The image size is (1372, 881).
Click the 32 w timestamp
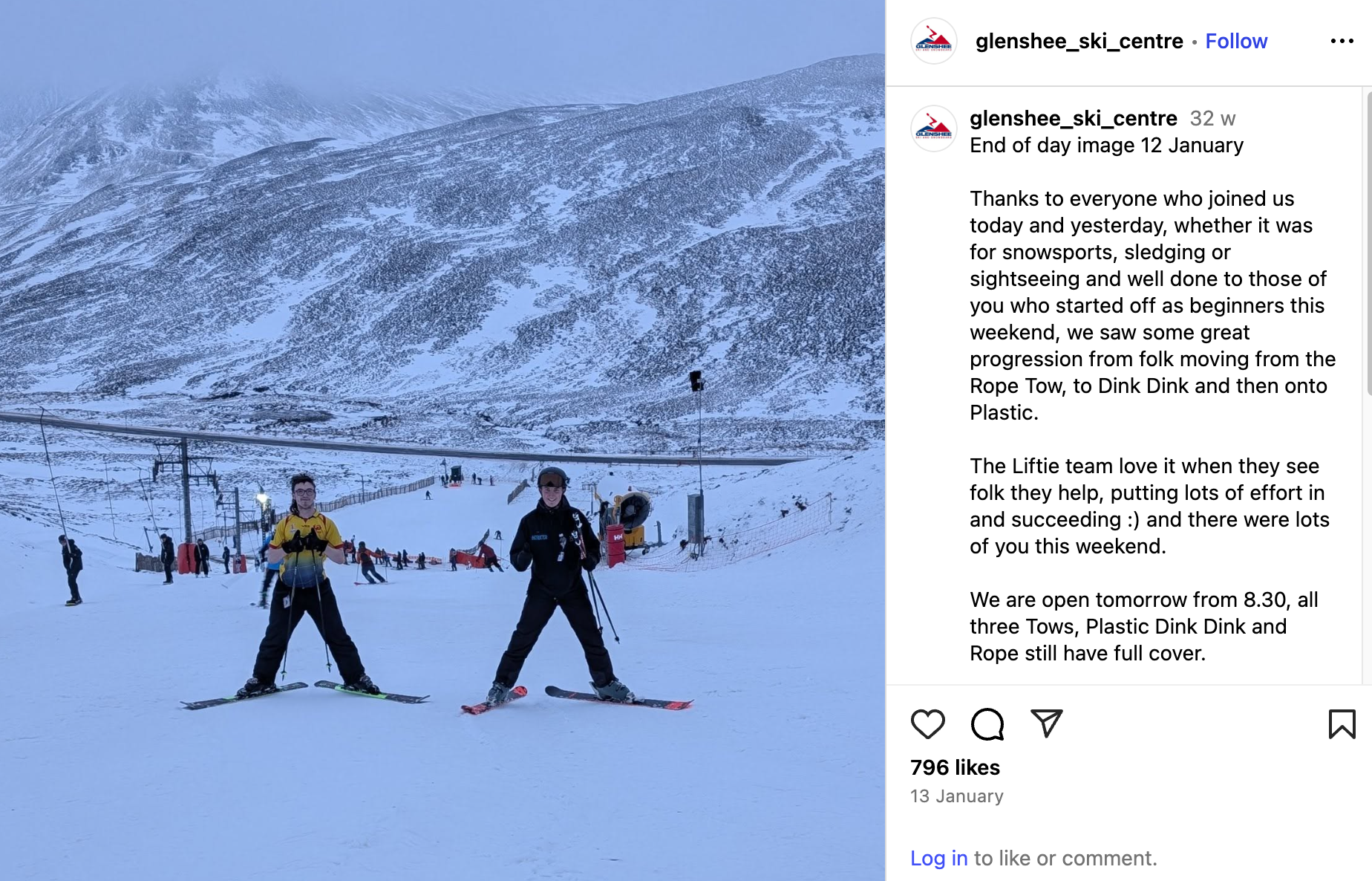point(1212,118)
